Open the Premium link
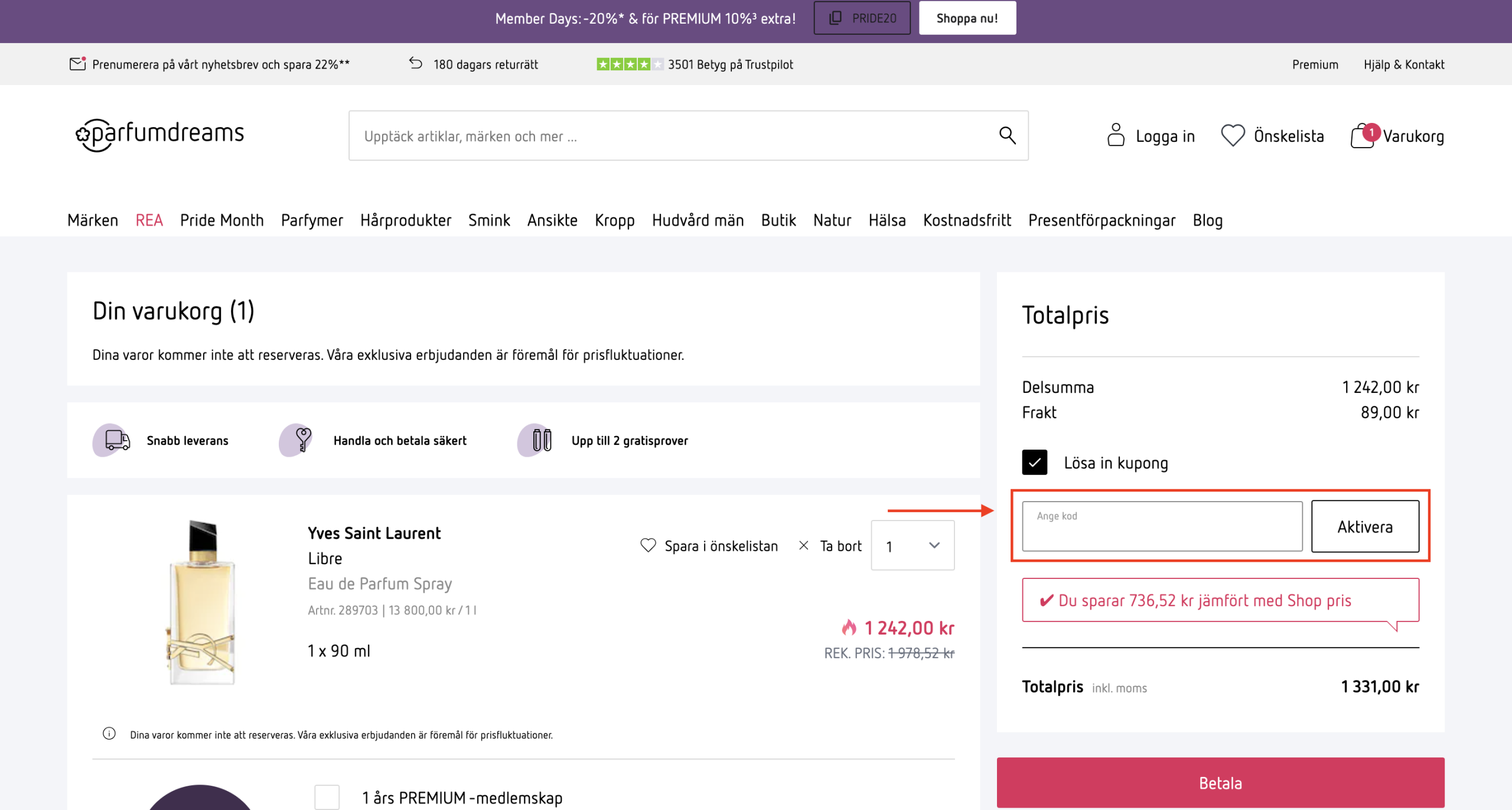1512x810 pixels. [1315, 64]
